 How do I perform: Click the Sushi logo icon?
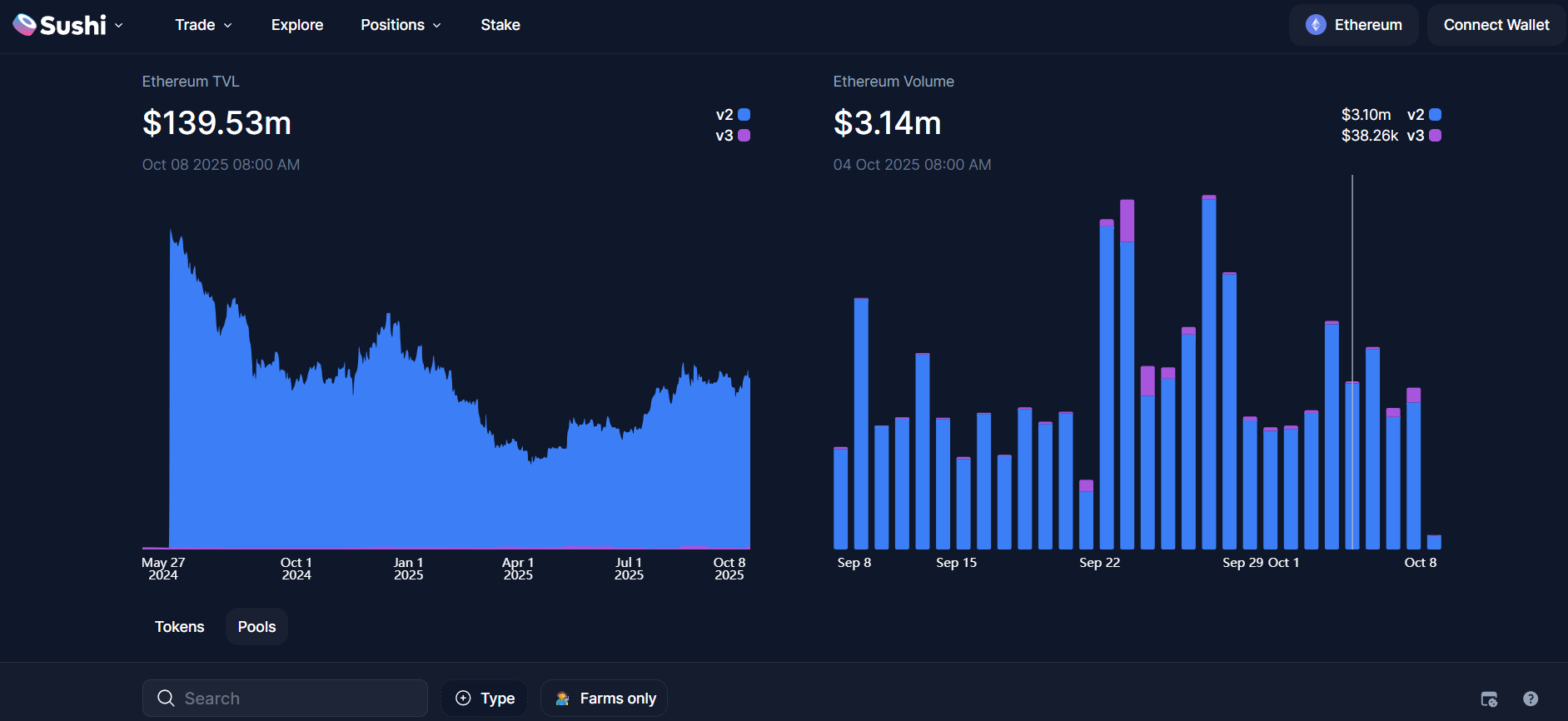pos(25,25)
